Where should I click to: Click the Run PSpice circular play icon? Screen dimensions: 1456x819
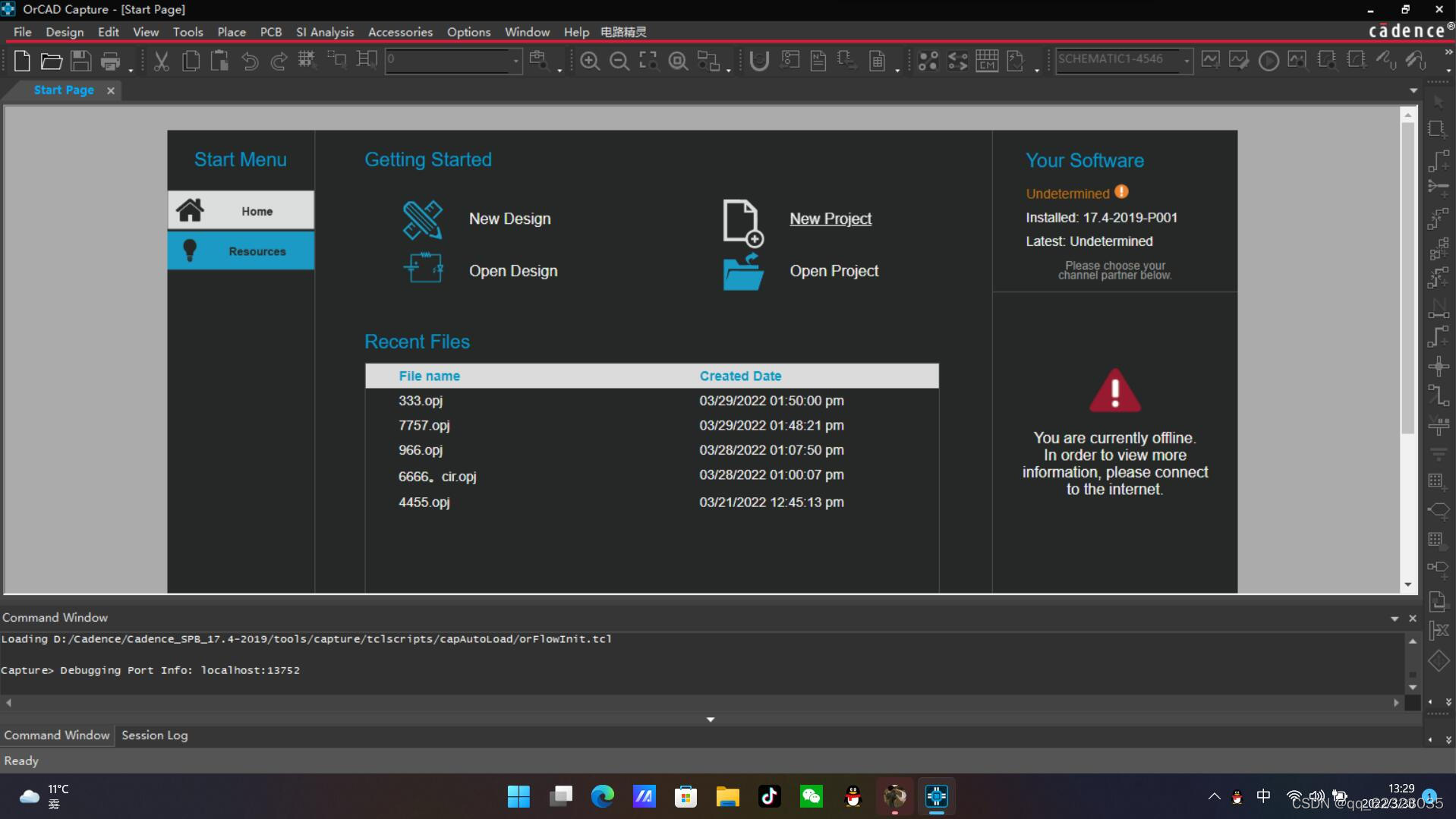pos(1268,61)
